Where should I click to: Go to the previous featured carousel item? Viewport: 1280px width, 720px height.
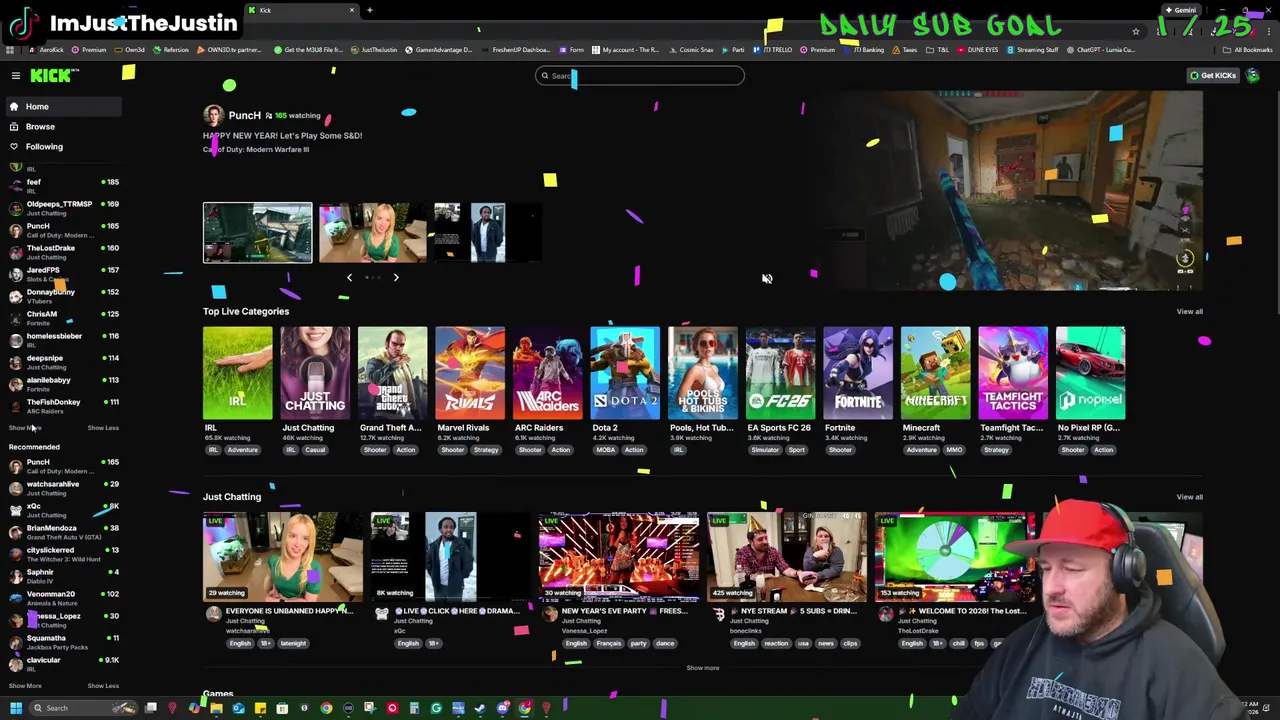(349, 277)
